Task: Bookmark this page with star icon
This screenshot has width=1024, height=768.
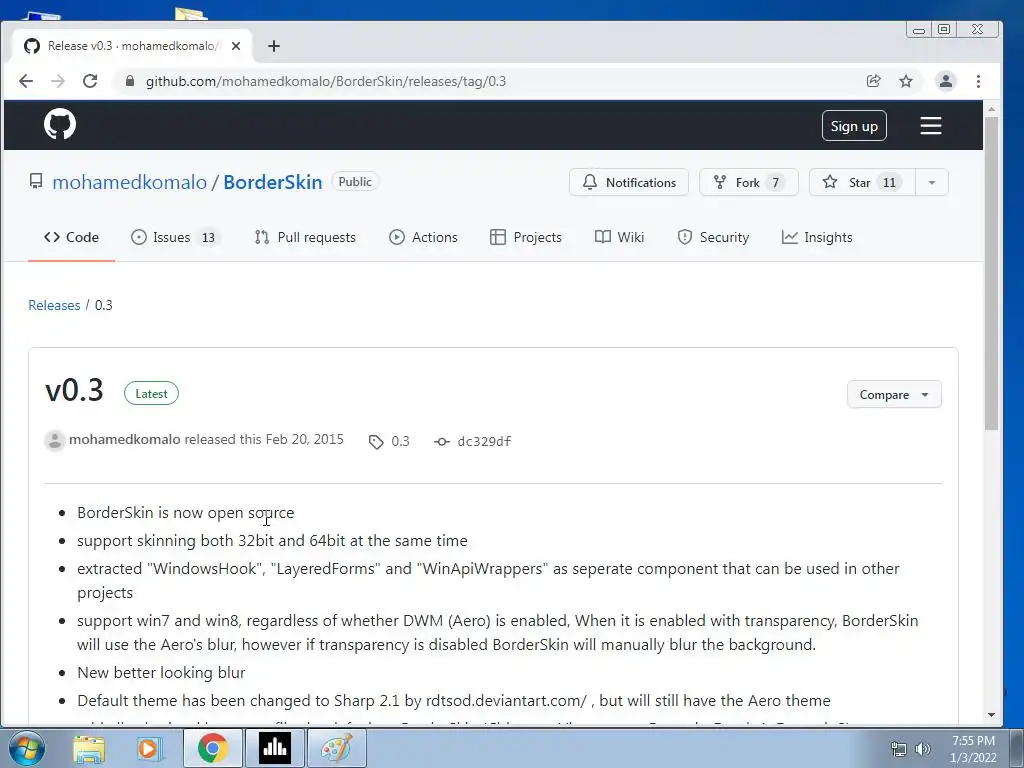Action: click(906, 81)
